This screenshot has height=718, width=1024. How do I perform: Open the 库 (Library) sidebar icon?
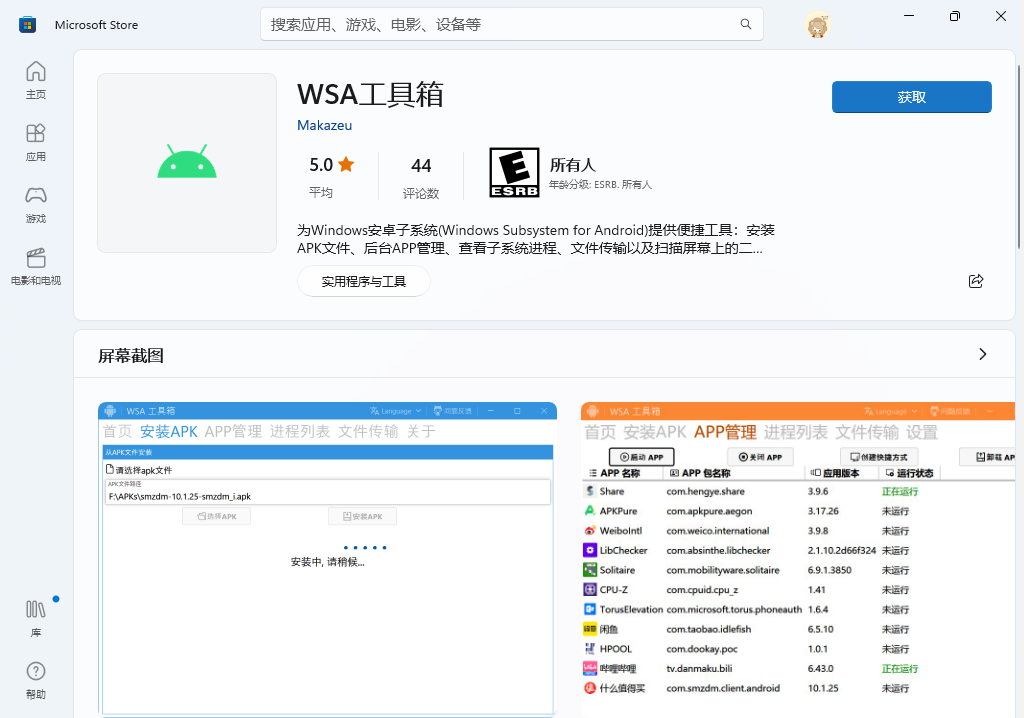point(35,616)
